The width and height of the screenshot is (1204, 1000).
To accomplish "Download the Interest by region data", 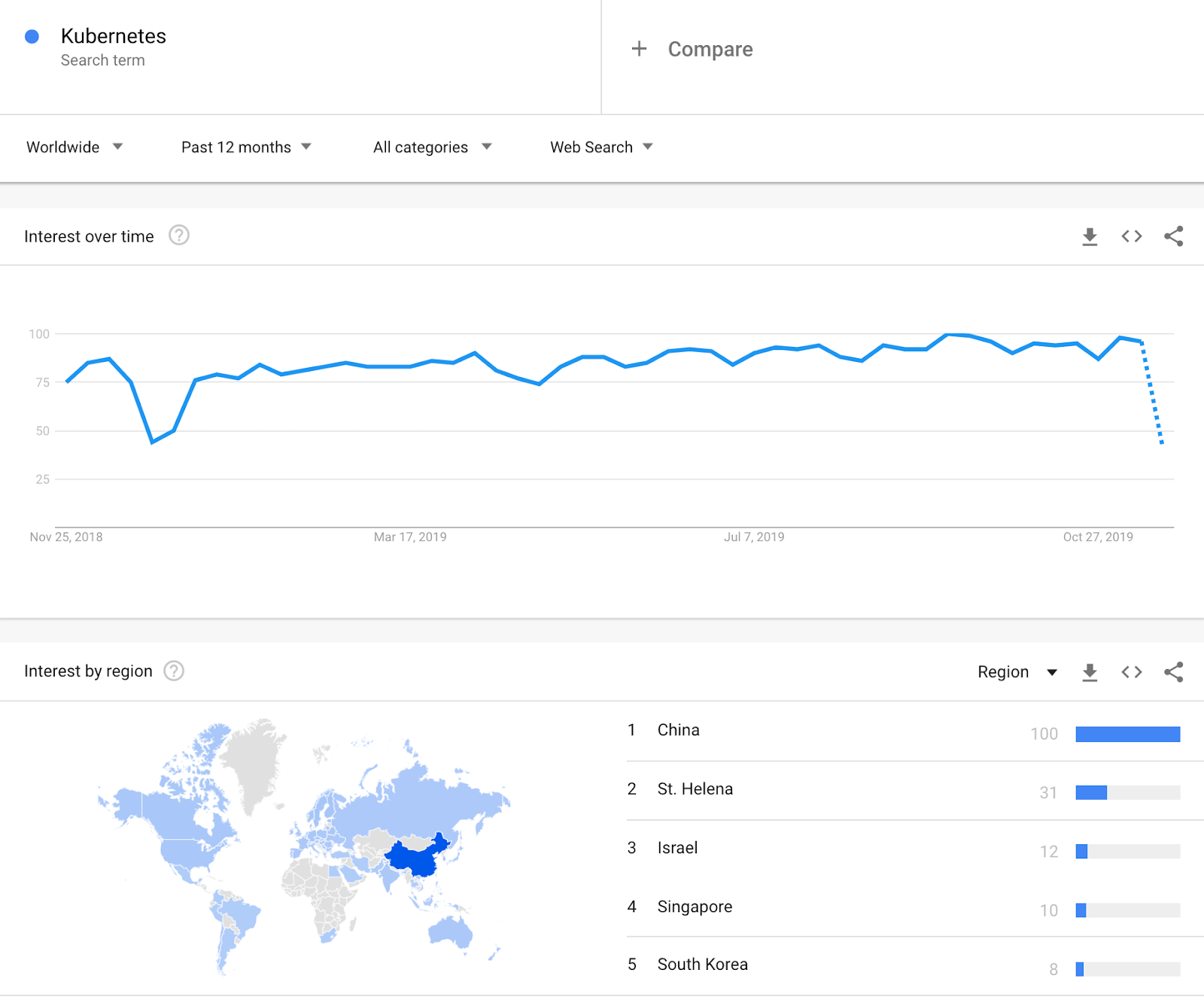I will [1089, 672].
